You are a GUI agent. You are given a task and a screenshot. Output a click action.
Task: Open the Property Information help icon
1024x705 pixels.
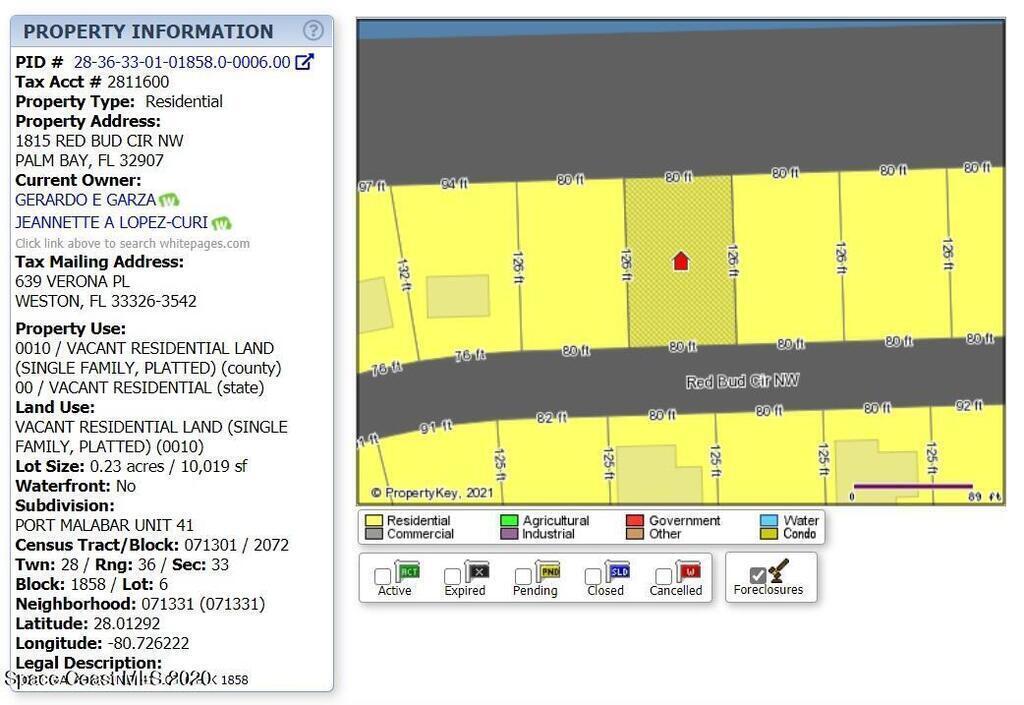pos(313,31)
